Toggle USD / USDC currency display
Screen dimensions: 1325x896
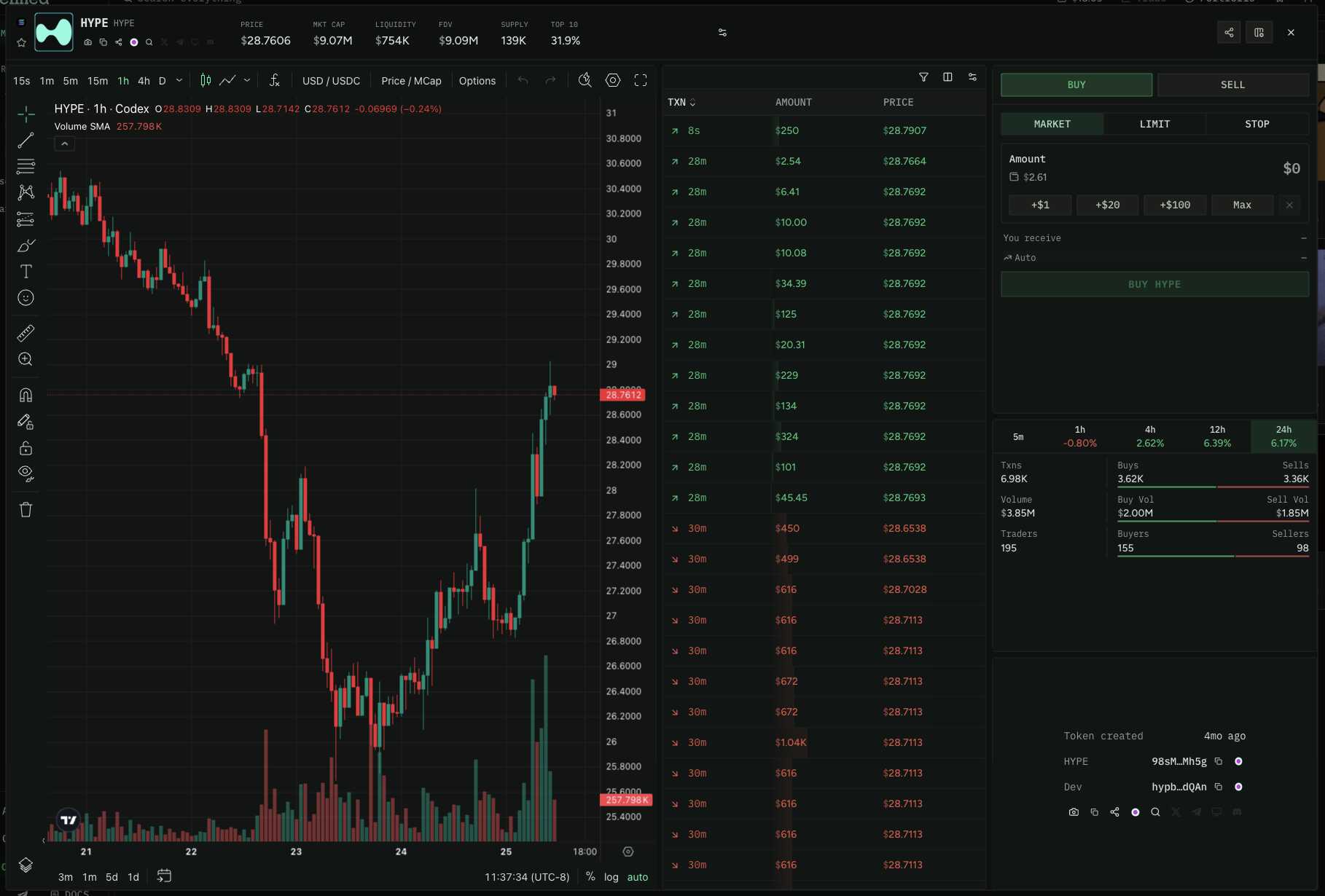pyautogui.click(x=331, y=81)
